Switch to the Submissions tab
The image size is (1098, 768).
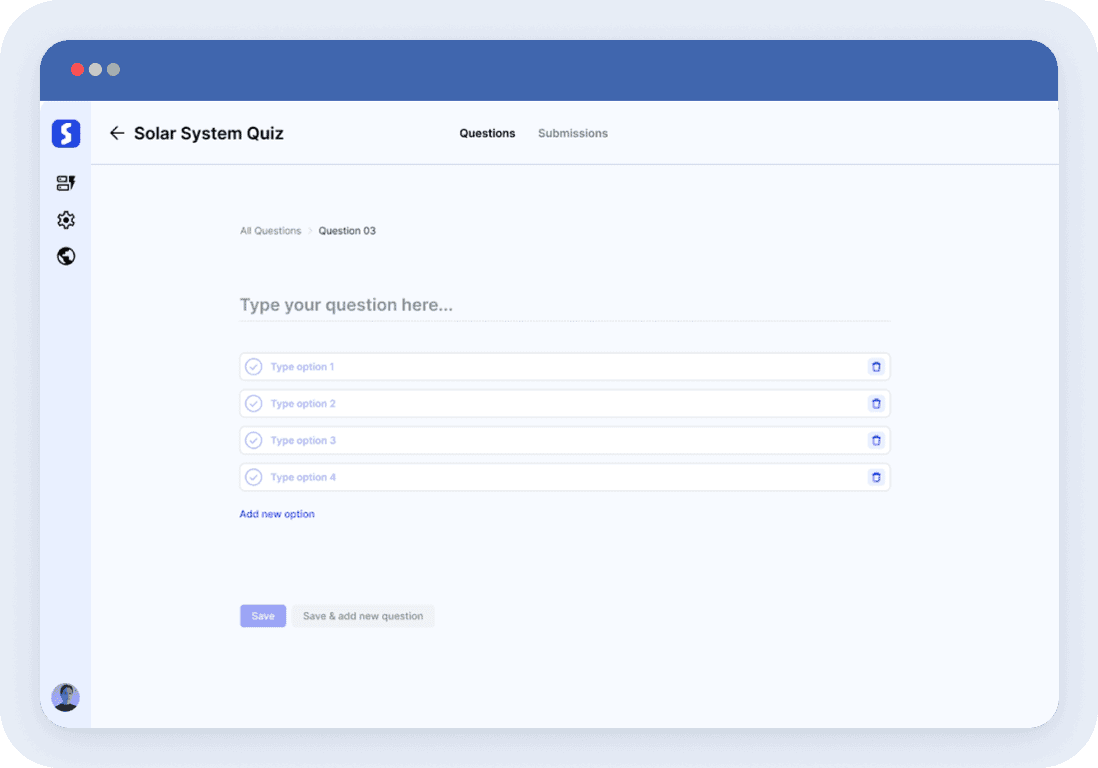(573, 133)
